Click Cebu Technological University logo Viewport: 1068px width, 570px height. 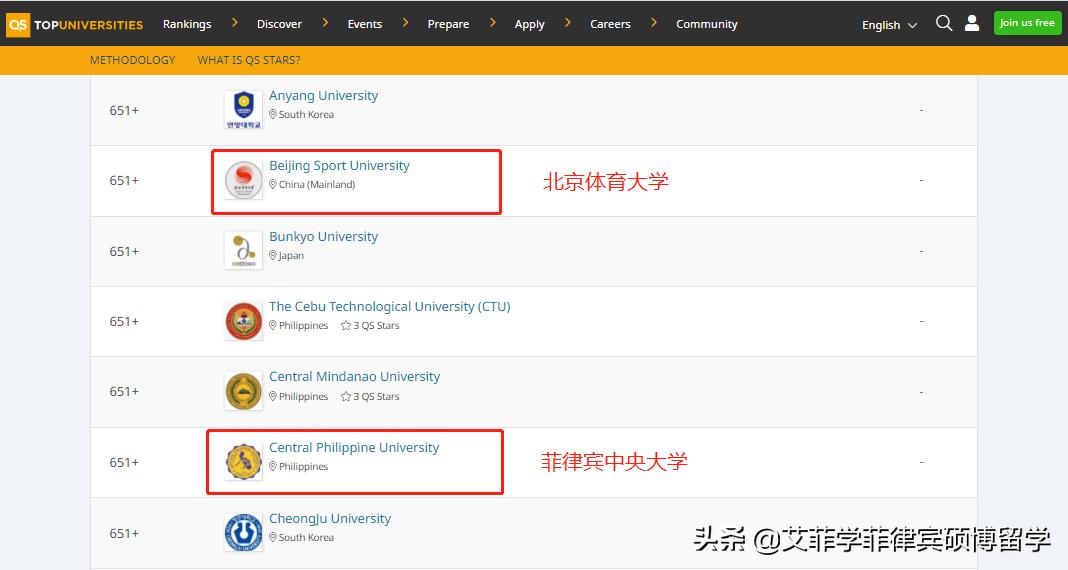pos(243,321)
